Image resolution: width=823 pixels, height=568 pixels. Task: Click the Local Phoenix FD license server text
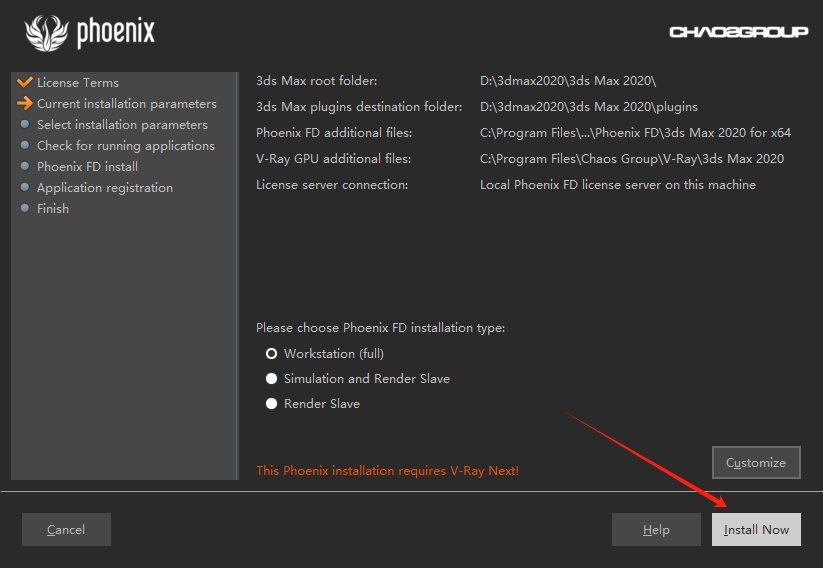point(618,185)
